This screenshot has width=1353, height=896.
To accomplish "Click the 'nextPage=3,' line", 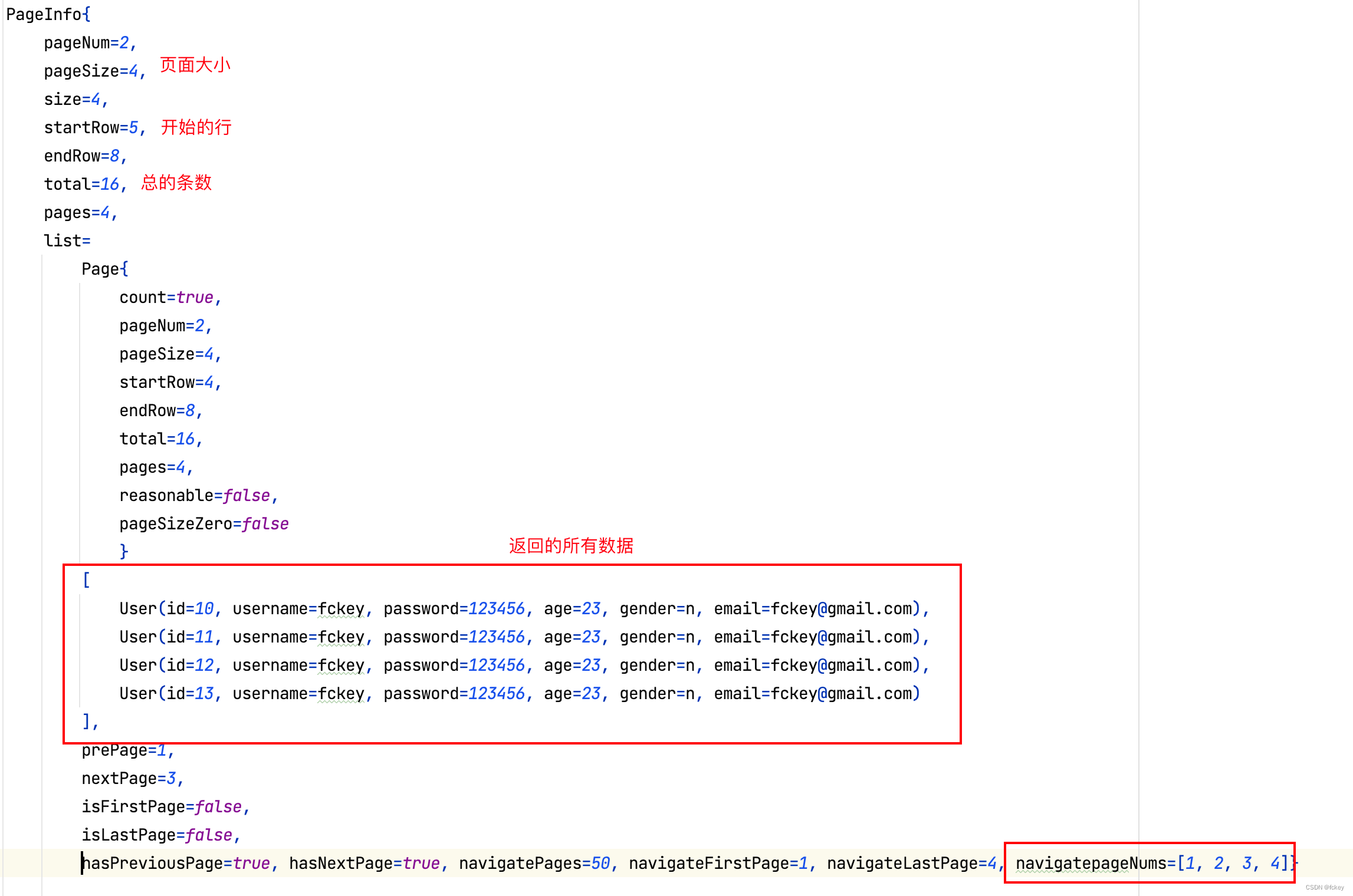I will pos(133,778).
